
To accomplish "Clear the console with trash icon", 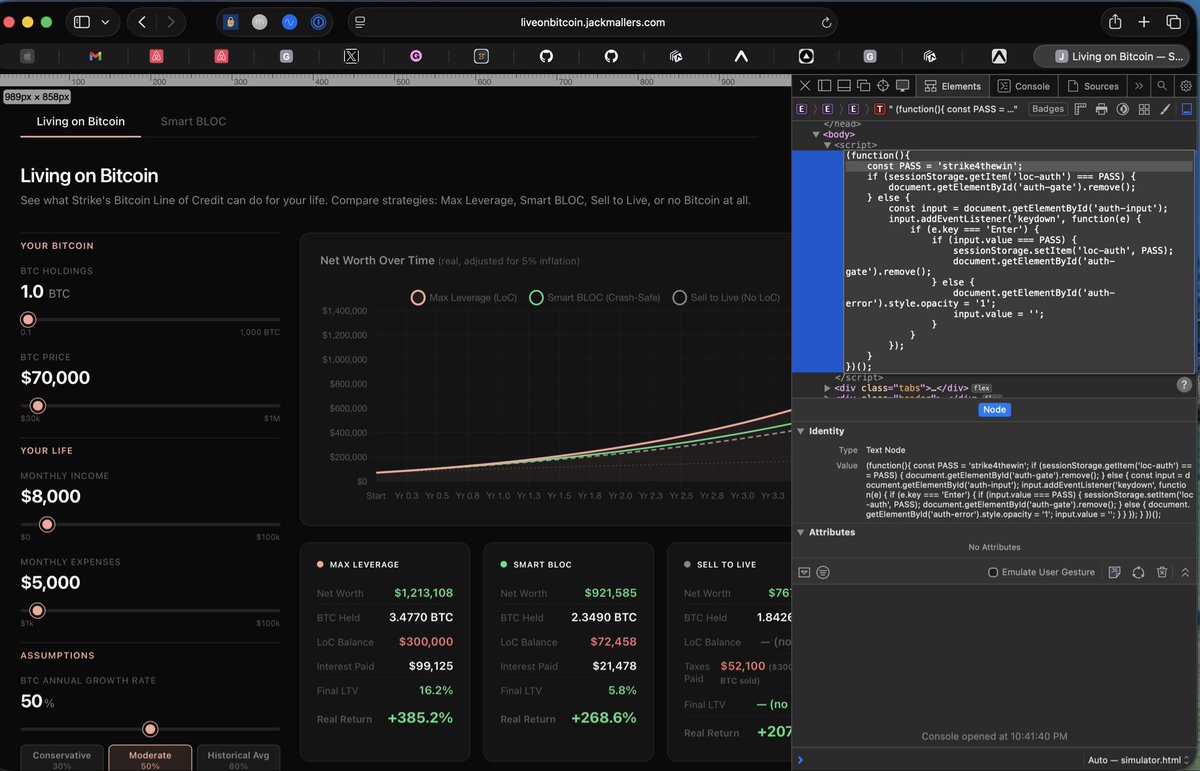I will [1162, 572].
